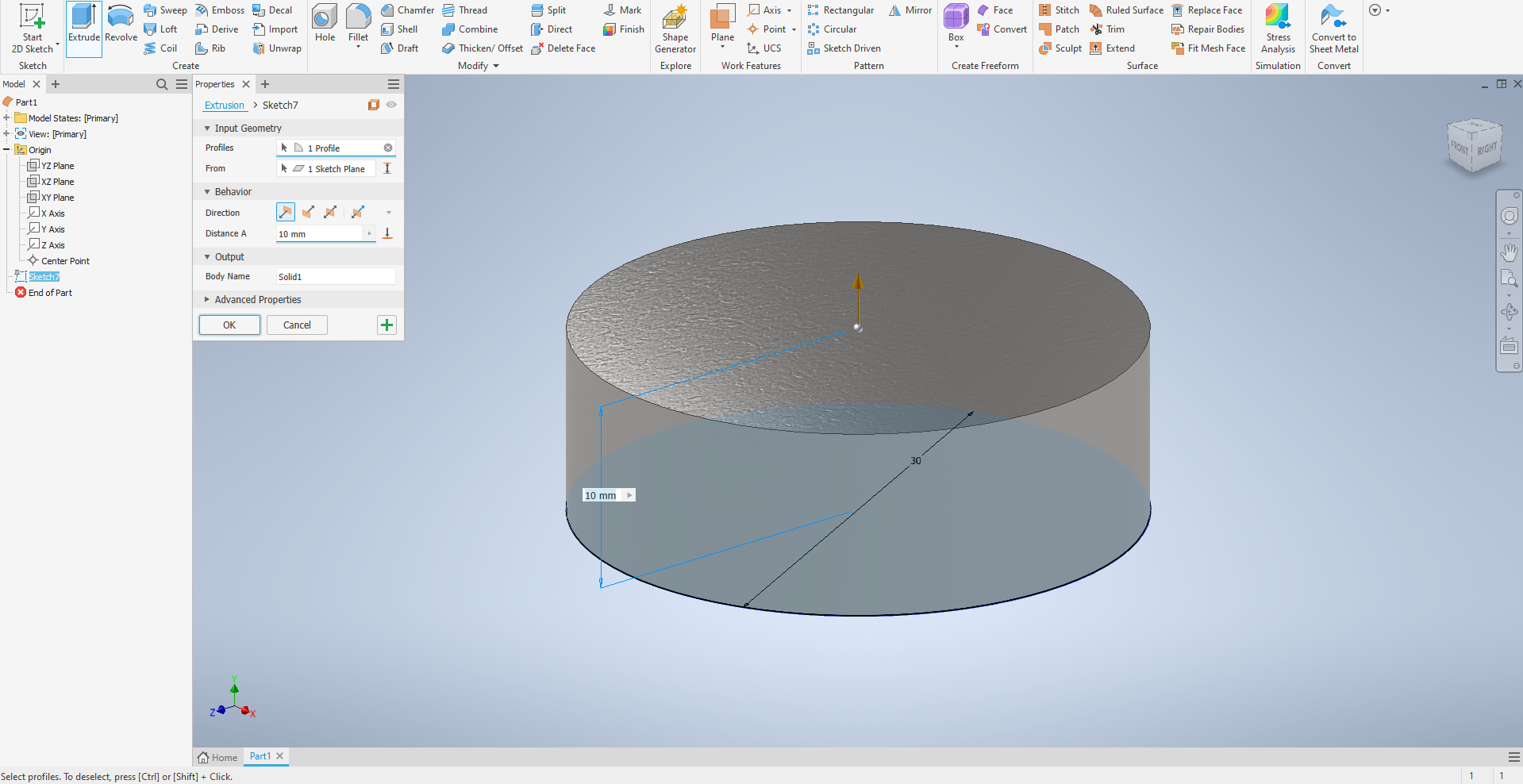This screenshot has width=1523, height=784.
Task: Select the Properties panel tab
Action: [215, 84]
